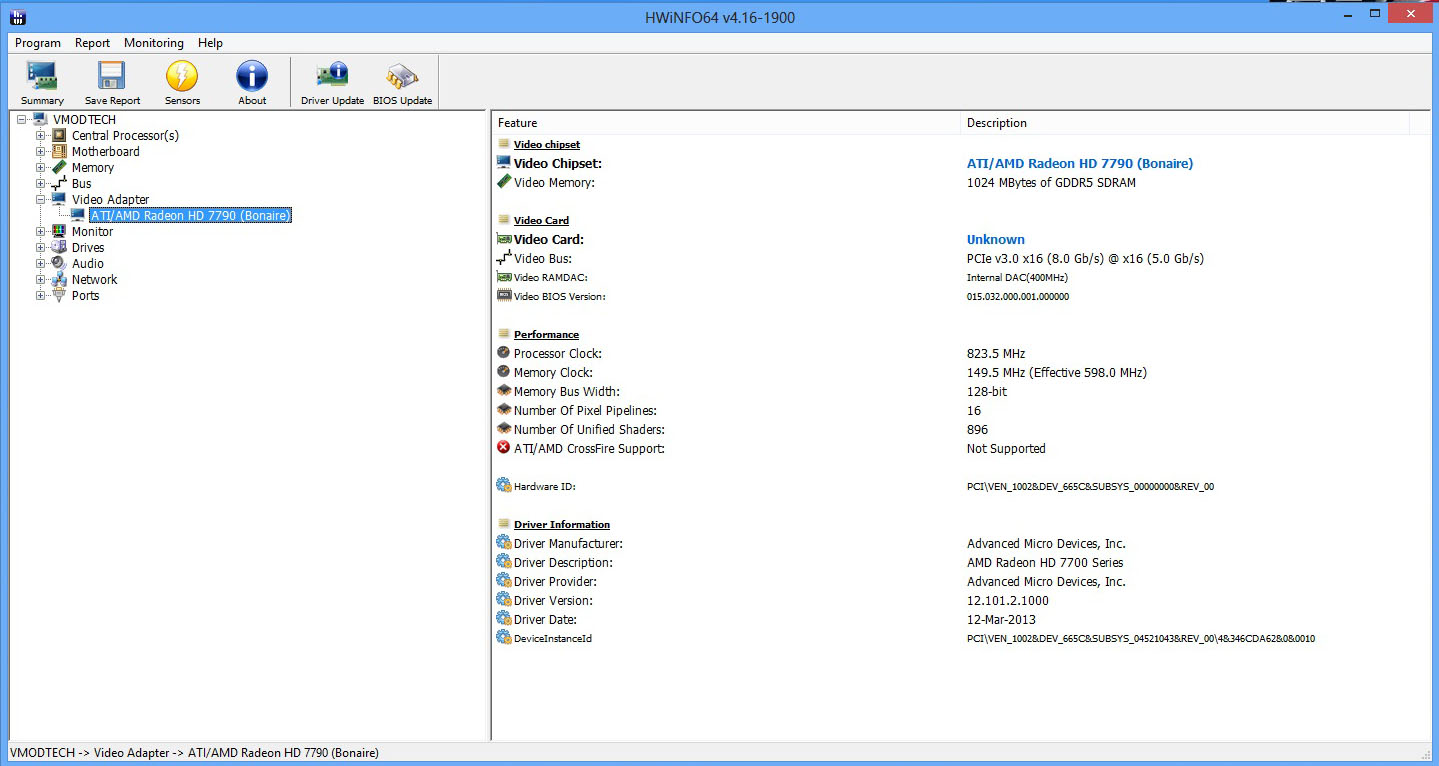The width and height of the screenshot is (1439, 766).
Task: Click the red X icon beside CrossFire Support
Action: click(504, 448)
